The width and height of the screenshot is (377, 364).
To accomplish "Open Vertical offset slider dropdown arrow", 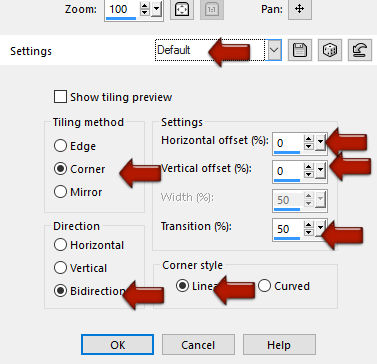I will (320, 171).
